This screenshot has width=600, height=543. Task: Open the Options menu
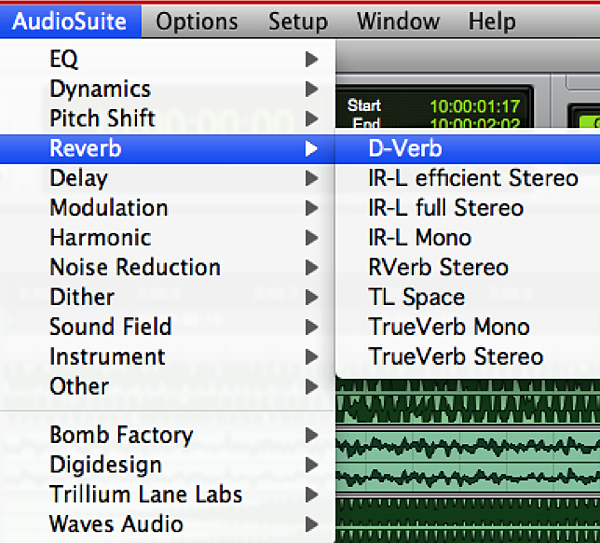[x=197, y=21]
